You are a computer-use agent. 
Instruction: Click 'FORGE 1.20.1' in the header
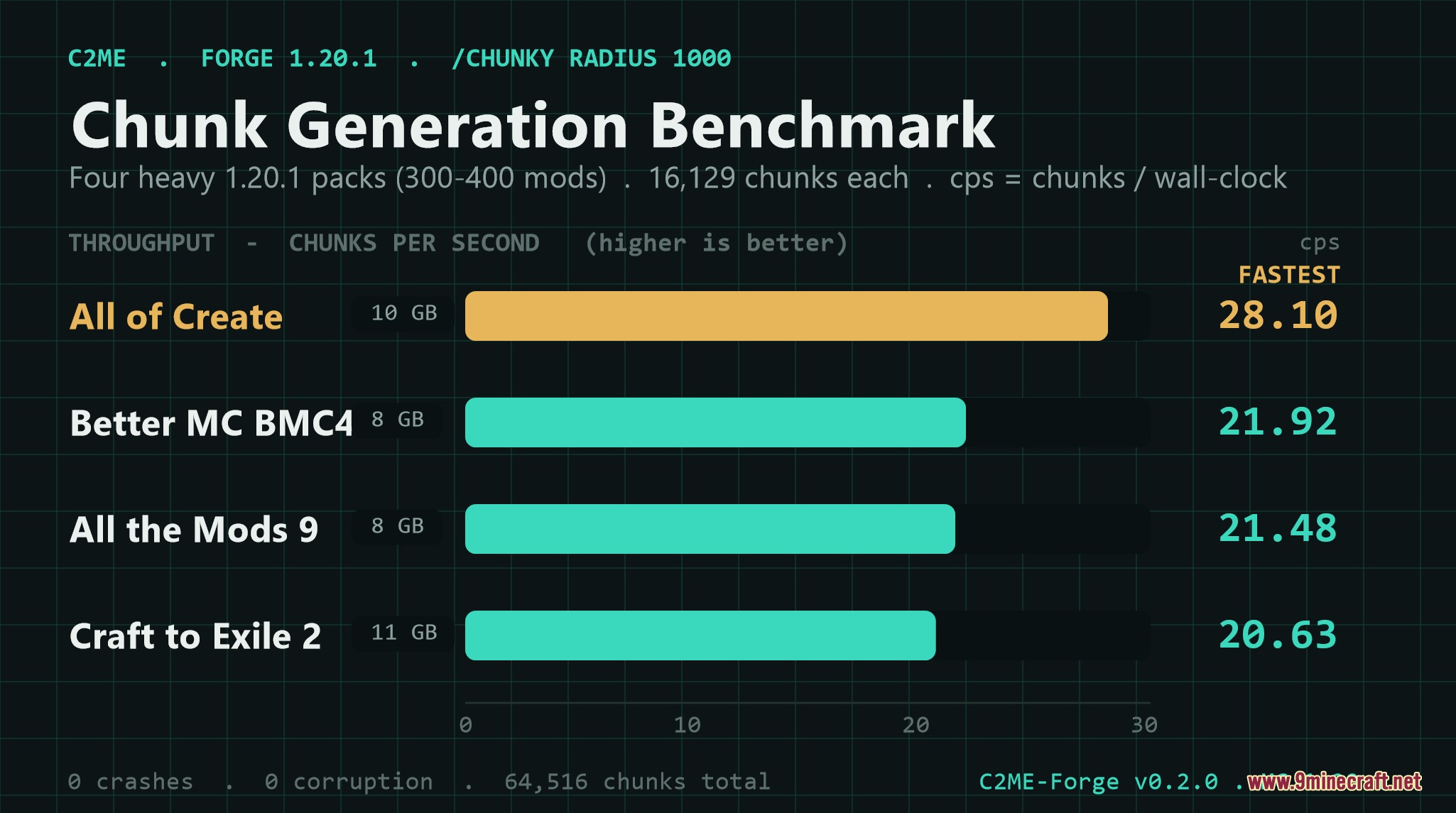tap(289, 58)
